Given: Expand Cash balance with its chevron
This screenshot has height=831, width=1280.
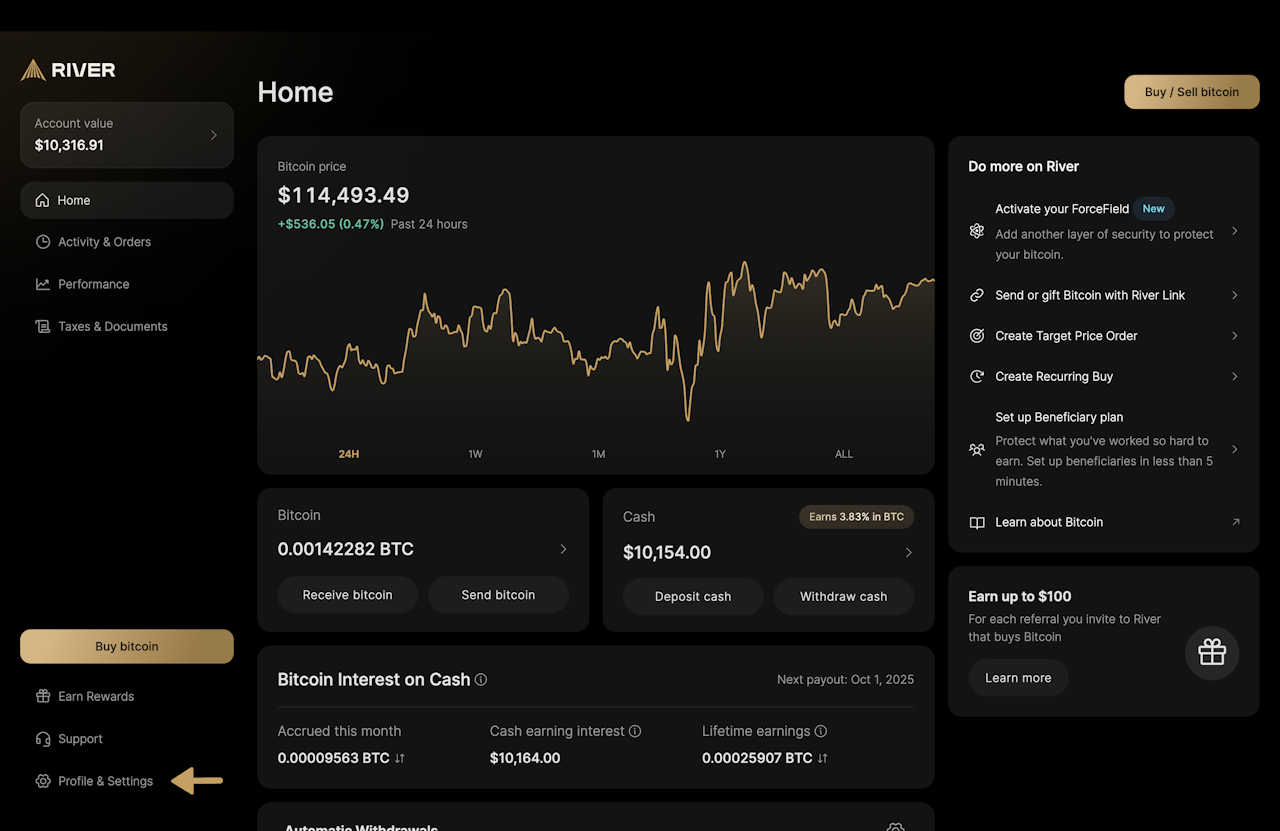Looking at the screenshot, I should [908, 552].
